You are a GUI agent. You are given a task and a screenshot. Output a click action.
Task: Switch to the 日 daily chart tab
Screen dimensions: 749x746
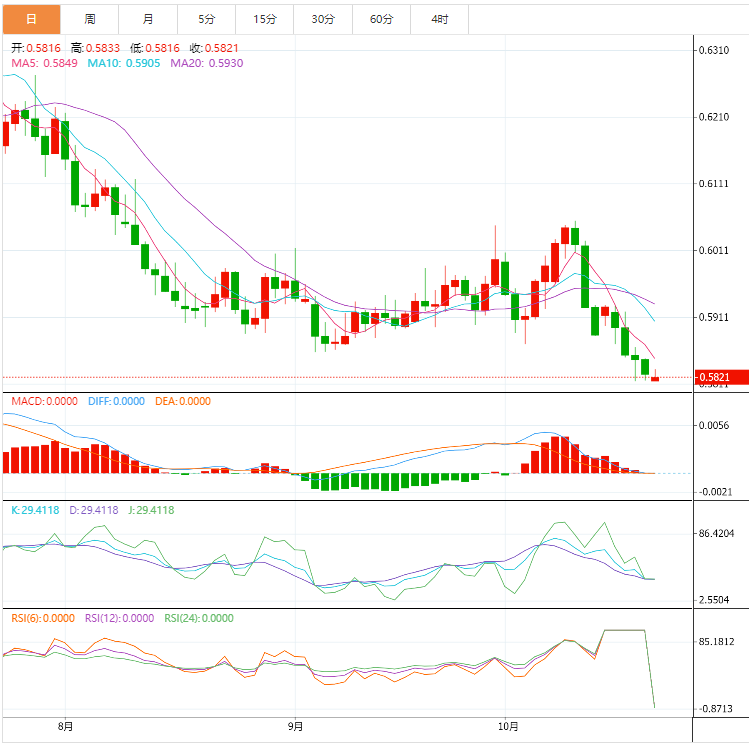point(31,19)
